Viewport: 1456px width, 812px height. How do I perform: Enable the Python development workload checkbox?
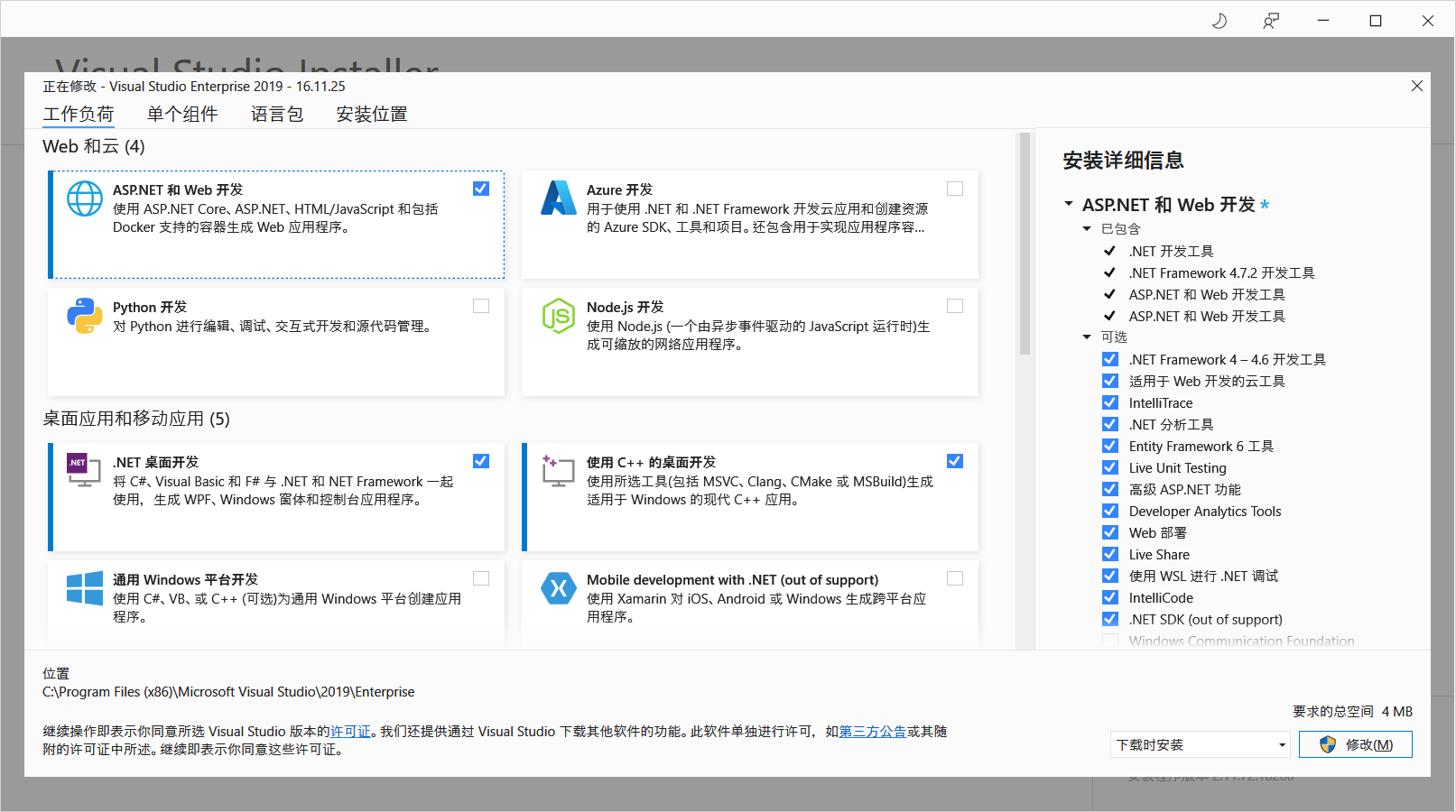pyautogui.click(x=481, y=306)
